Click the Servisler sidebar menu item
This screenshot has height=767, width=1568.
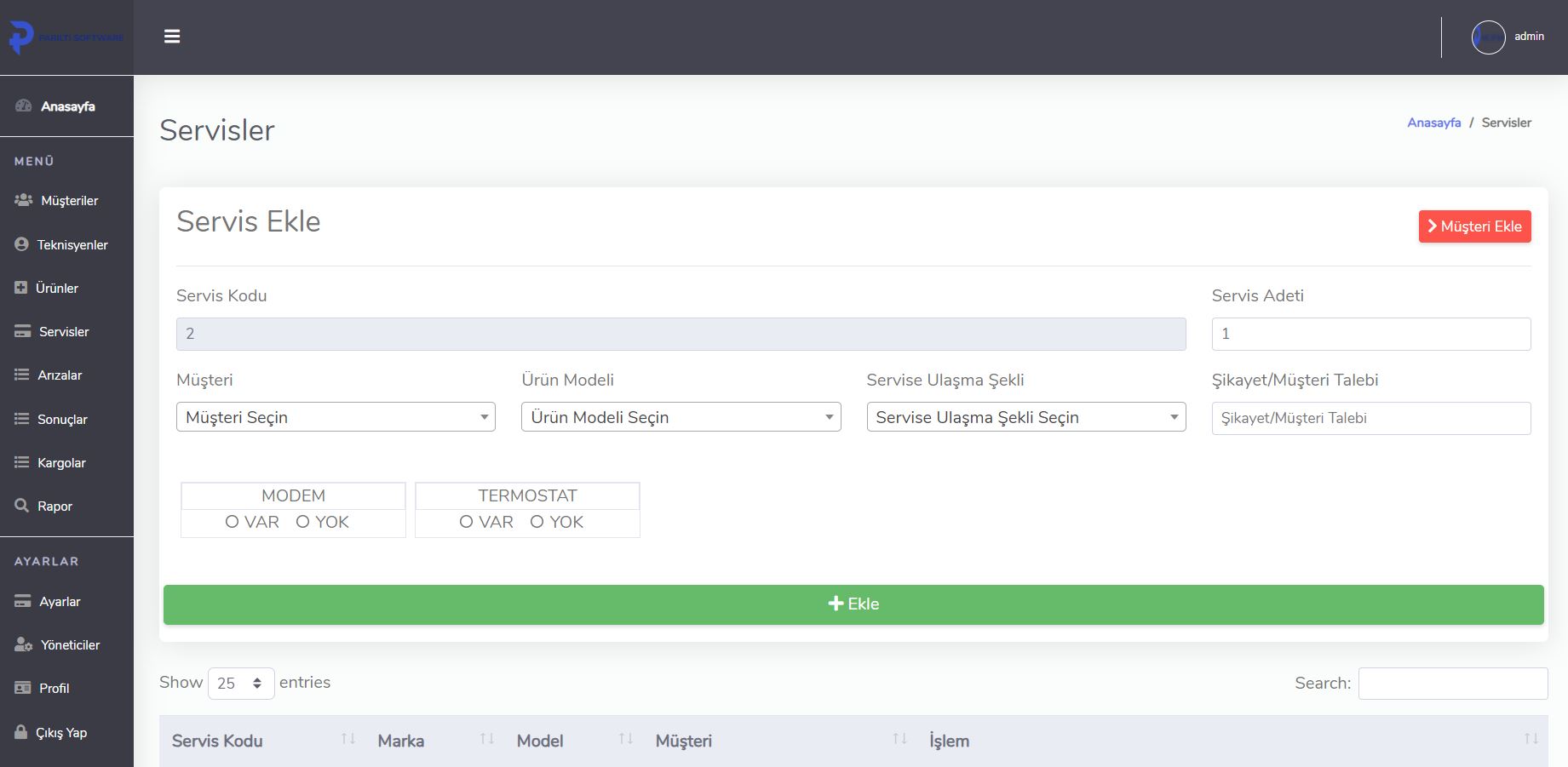click(64, 332)
